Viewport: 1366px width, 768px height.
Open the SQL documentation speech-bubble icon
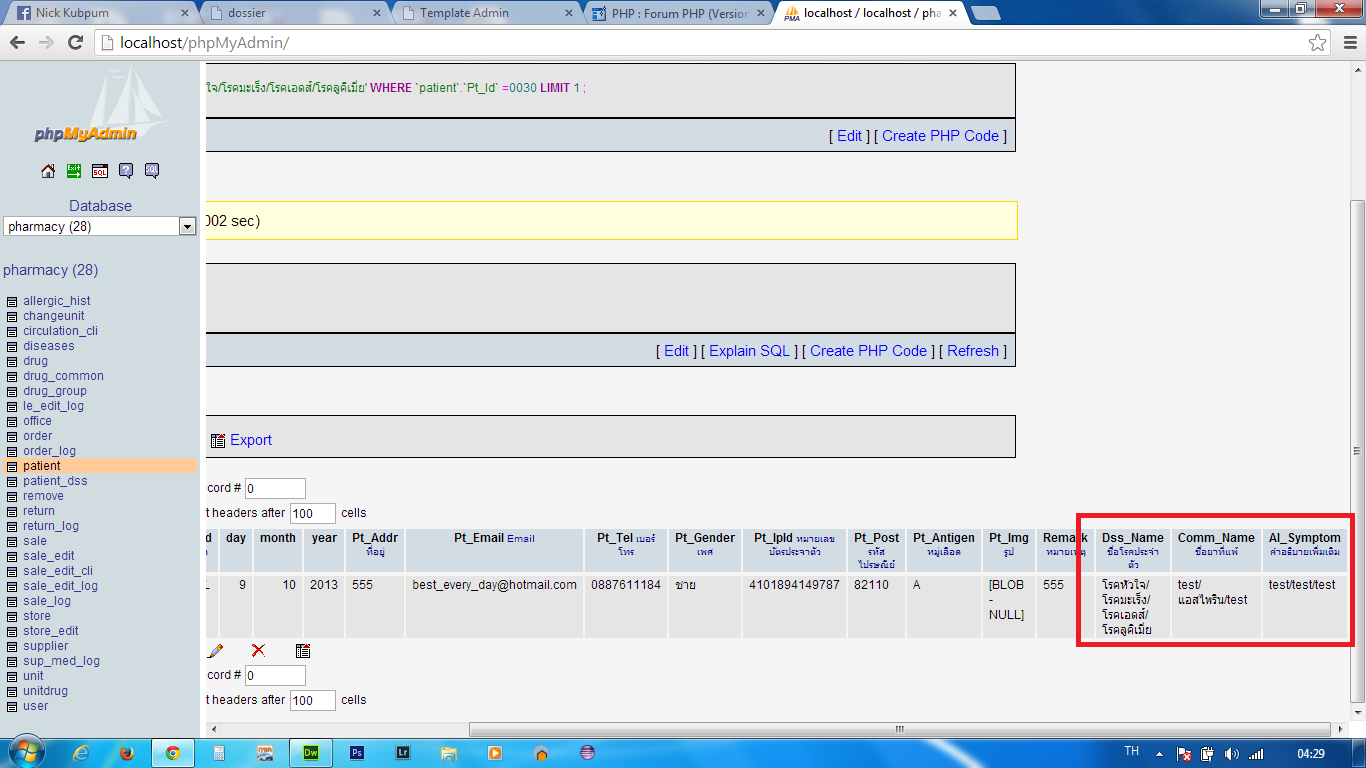[152, 171]
